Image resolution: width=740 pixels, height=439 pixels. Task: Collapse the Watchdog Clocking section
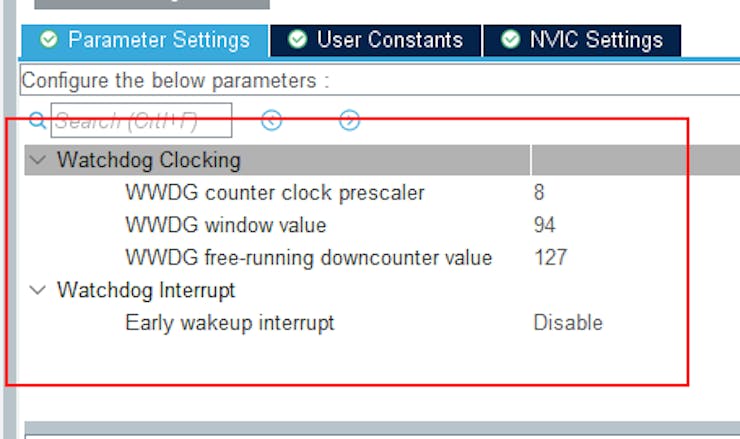tap(38, 160)
